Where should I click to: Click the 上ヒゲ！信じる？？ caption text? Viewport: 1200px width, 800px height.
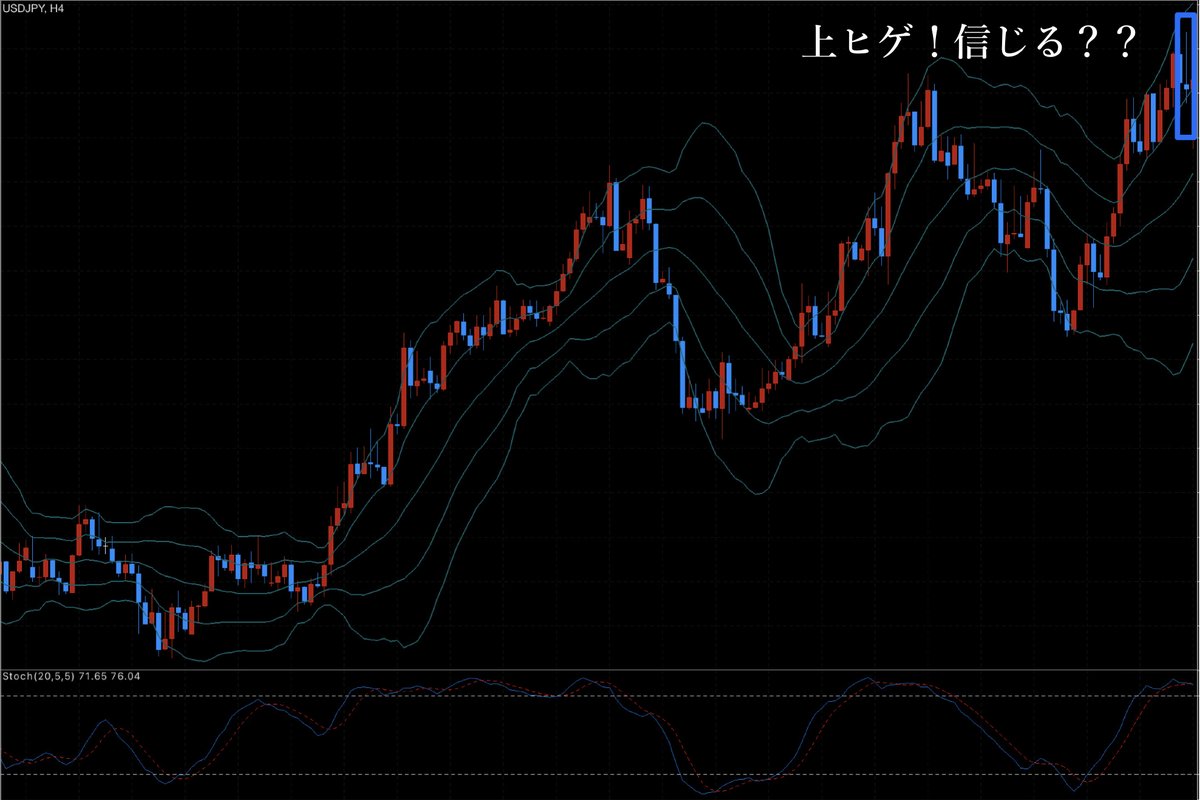[971, 43]
